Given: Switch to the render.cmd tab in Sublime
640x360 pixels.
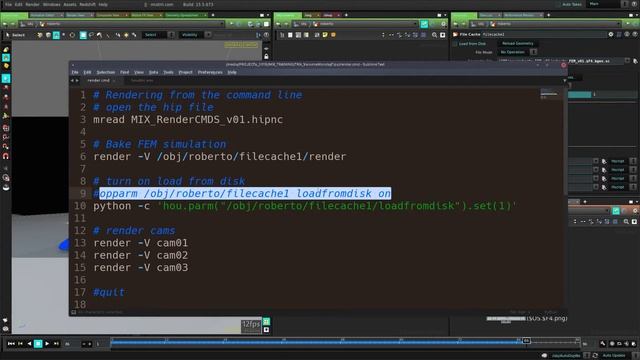Looking at the screenshot, I should (98, 80).
